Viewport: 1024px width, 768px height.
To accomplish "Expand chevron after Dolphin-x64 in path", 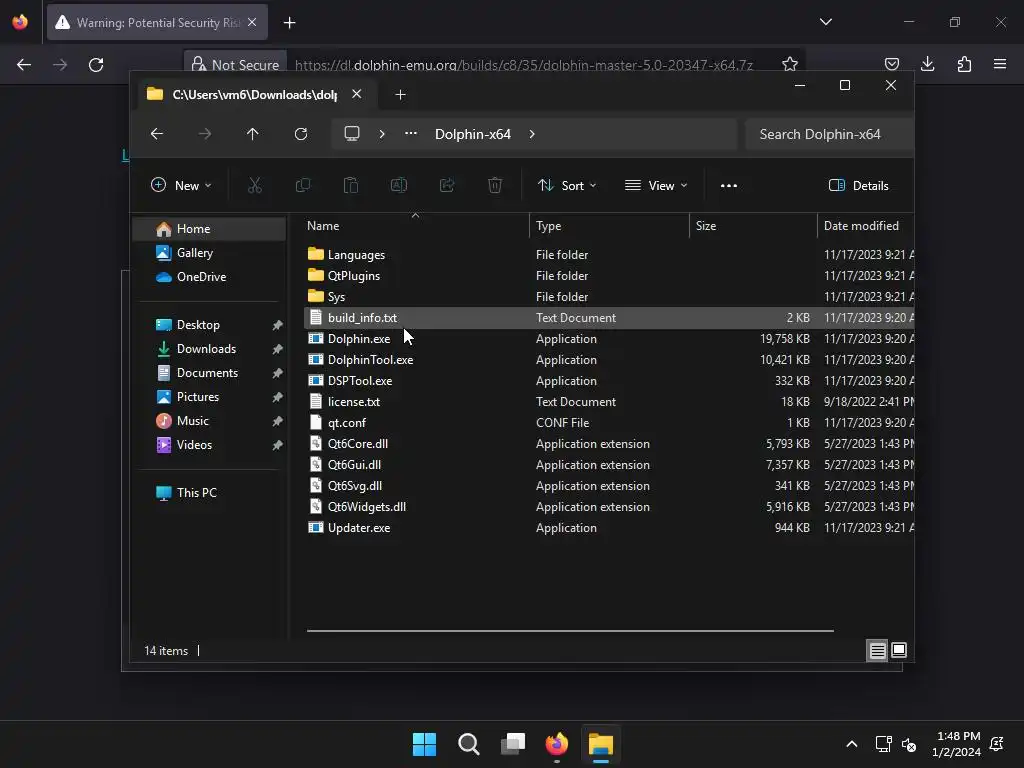I will click(x=532, y=134).
